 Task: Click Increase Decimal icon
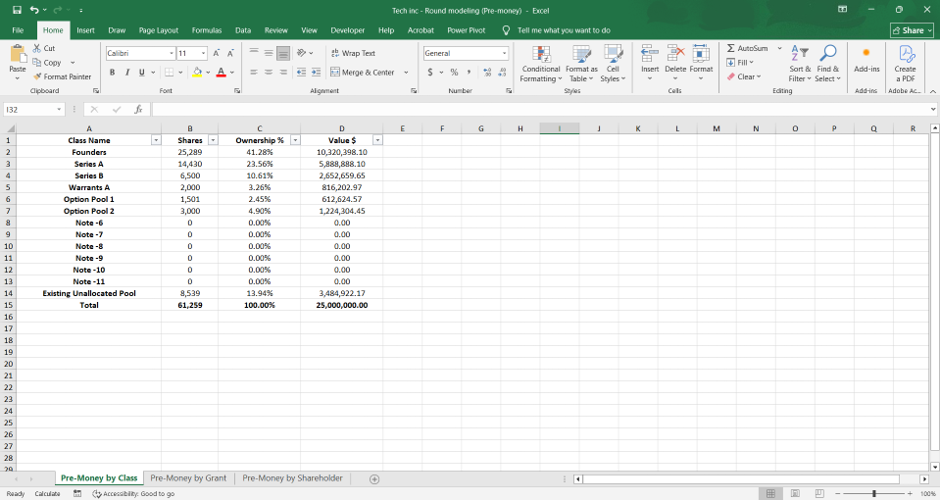(x=487, y=72)
